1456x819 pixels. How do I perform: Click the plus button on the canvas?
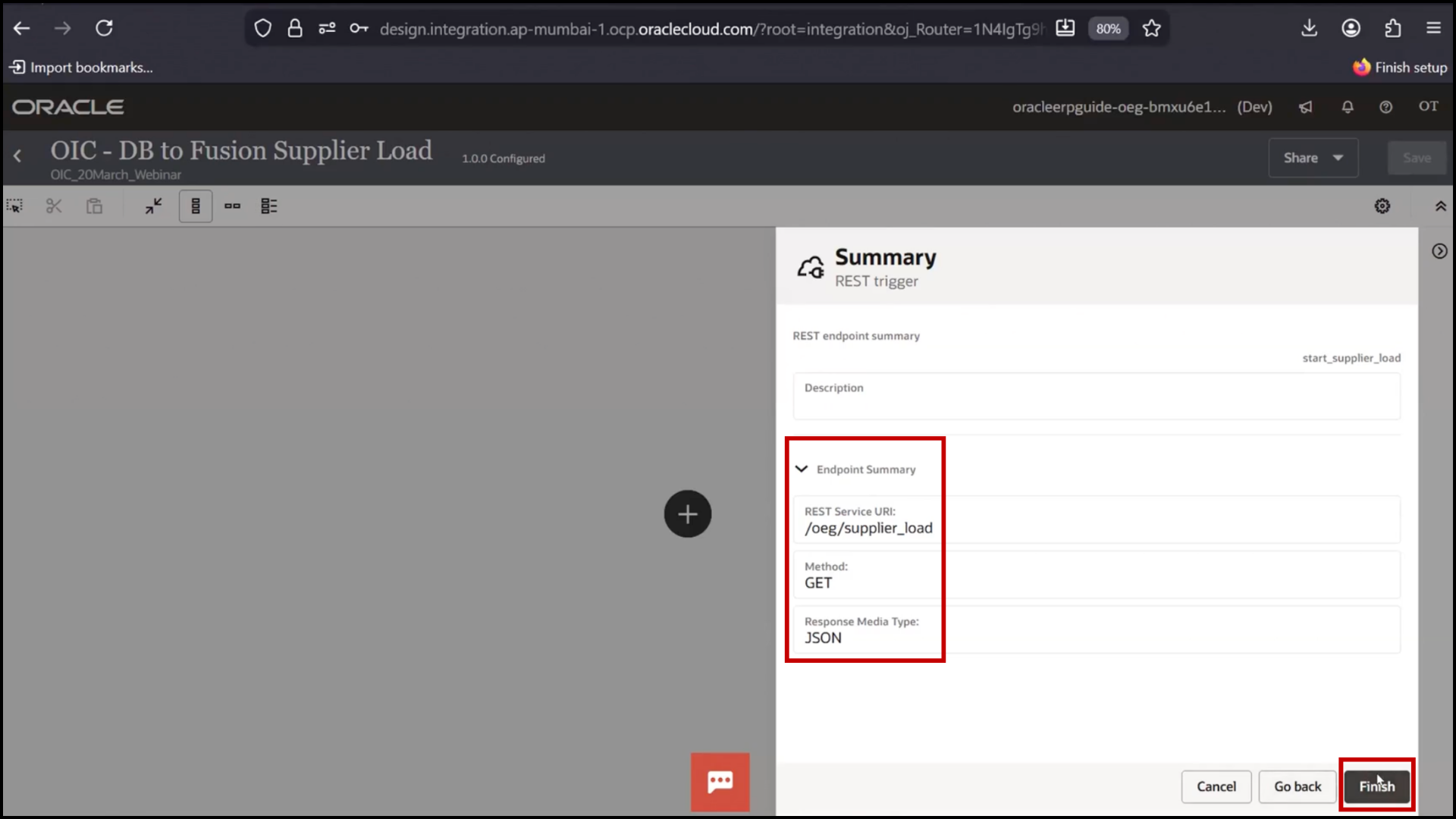coord(688,514)
